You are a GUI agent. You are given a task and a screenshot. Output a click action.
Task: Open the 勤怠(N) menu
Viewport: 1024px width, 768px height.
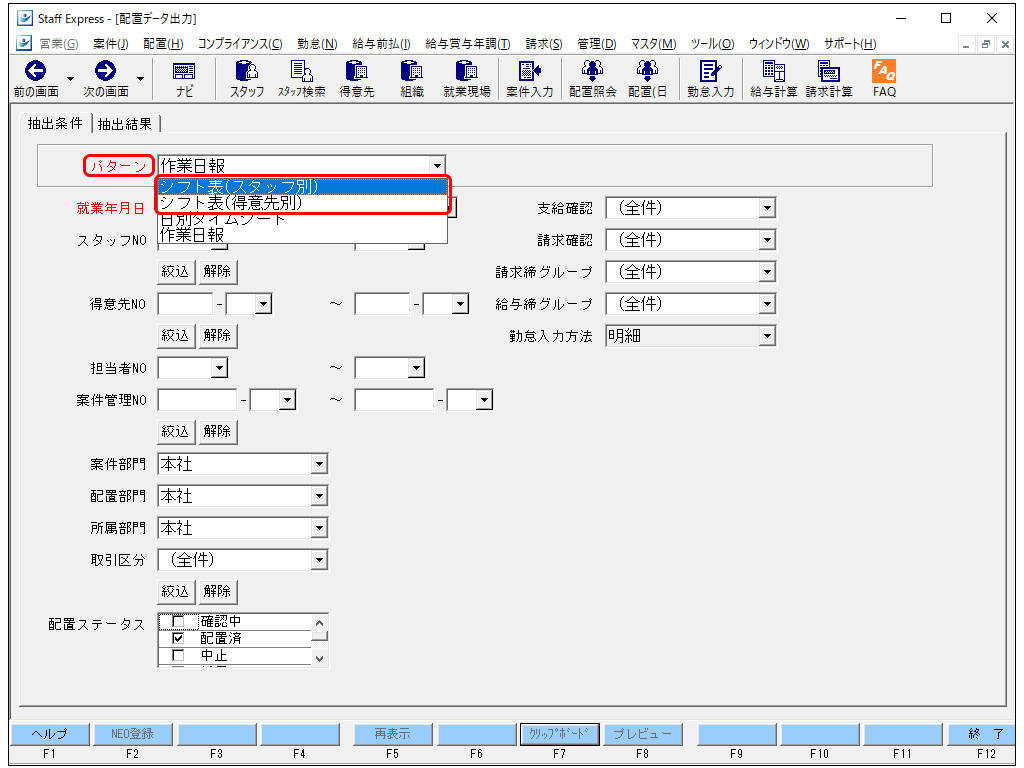(x=317, y=44)
